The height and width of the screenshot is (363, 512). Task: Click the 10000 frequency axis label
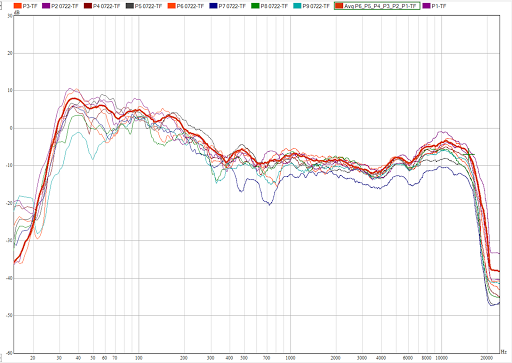tap(442, 358)
